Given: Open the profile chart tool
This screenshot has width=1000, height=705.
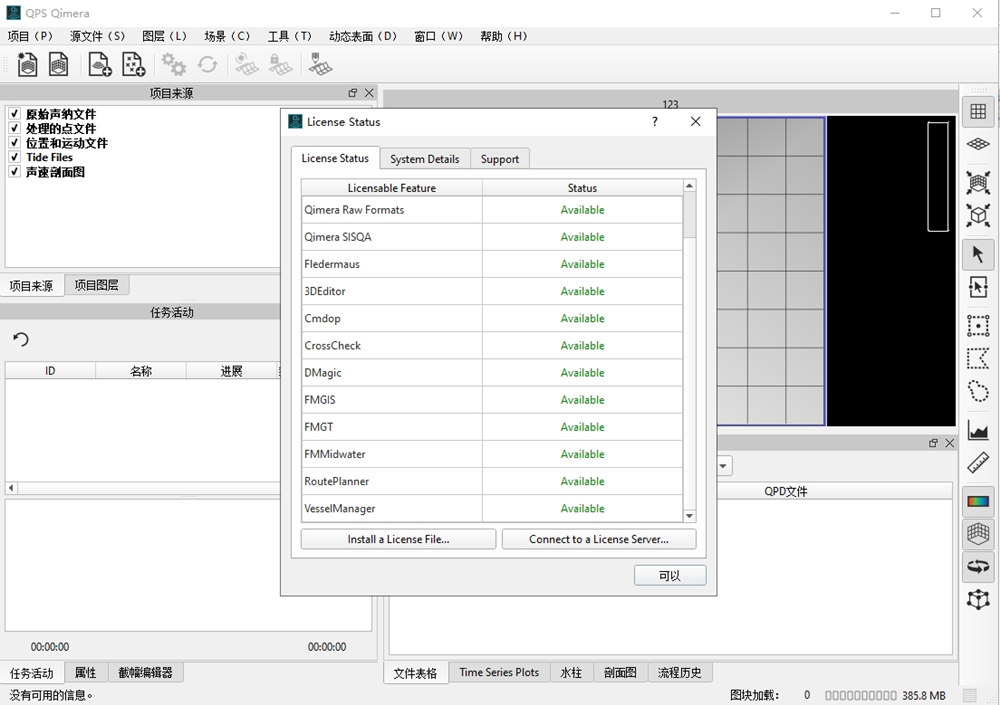Looking at the screenshot, I should [978, 431].
